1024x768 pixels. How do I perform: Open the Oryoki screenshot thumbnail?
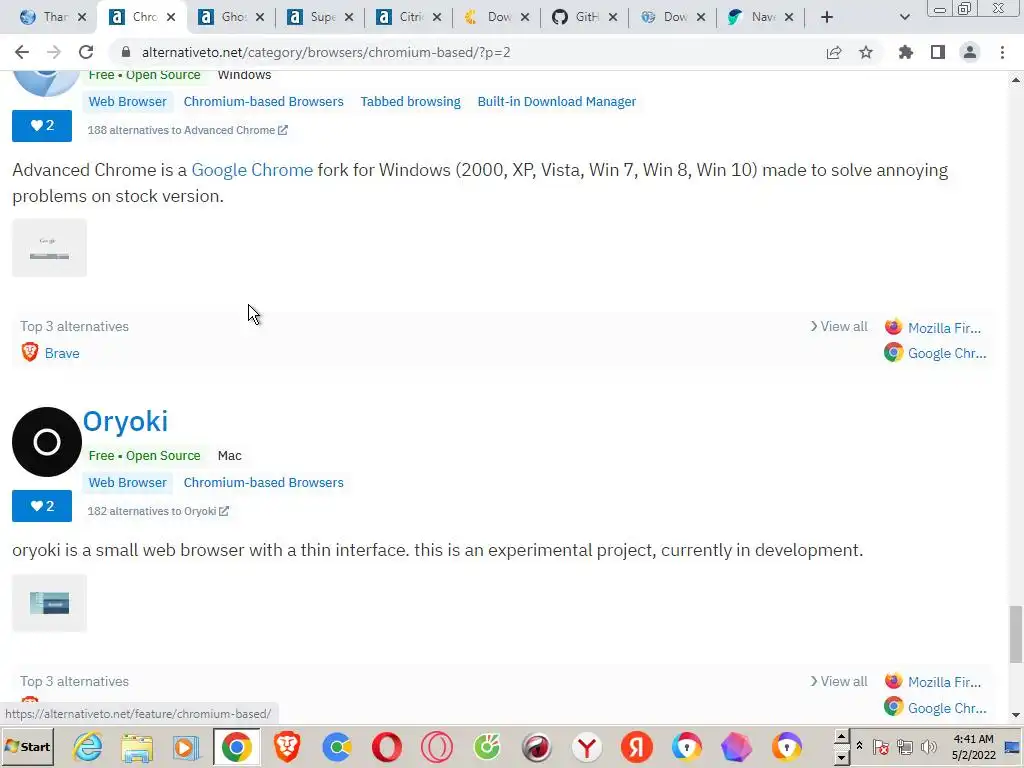click(50, 603)
